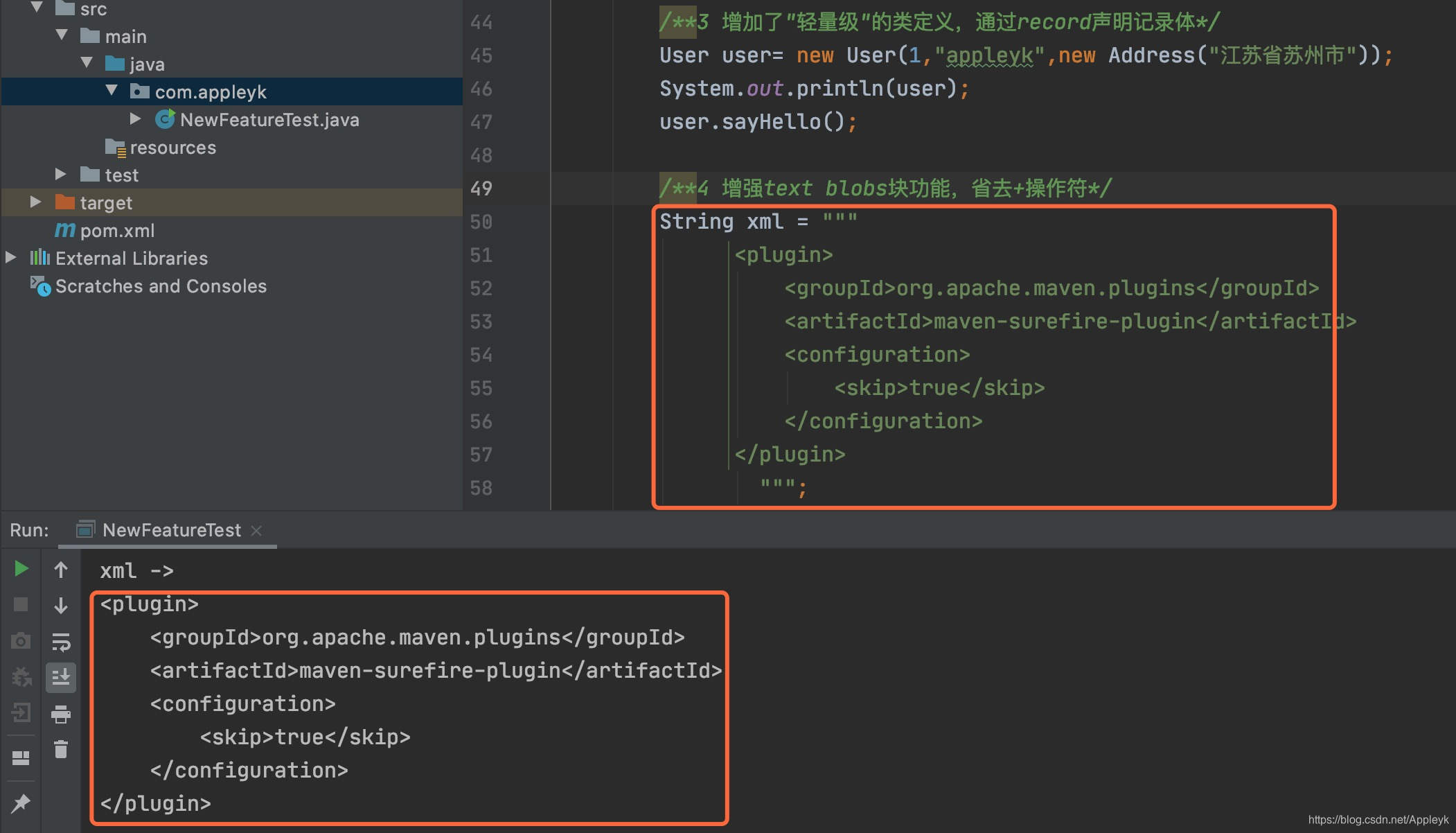
Task: Click the run configuration icon in the tab
Action: click(x=85, y=529)
